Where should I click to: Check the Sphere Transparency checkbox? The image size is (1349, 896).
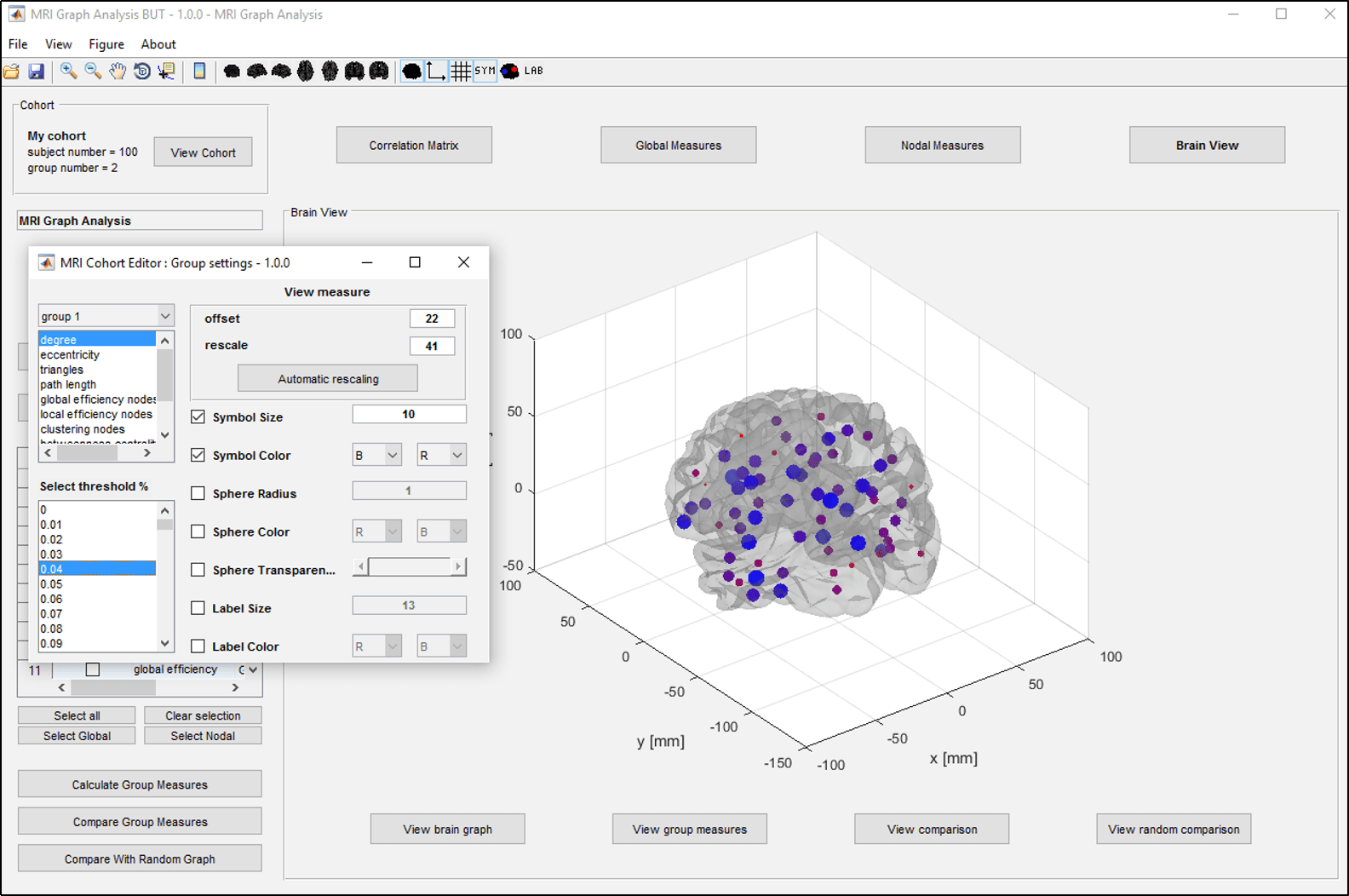tap(198, 571)
